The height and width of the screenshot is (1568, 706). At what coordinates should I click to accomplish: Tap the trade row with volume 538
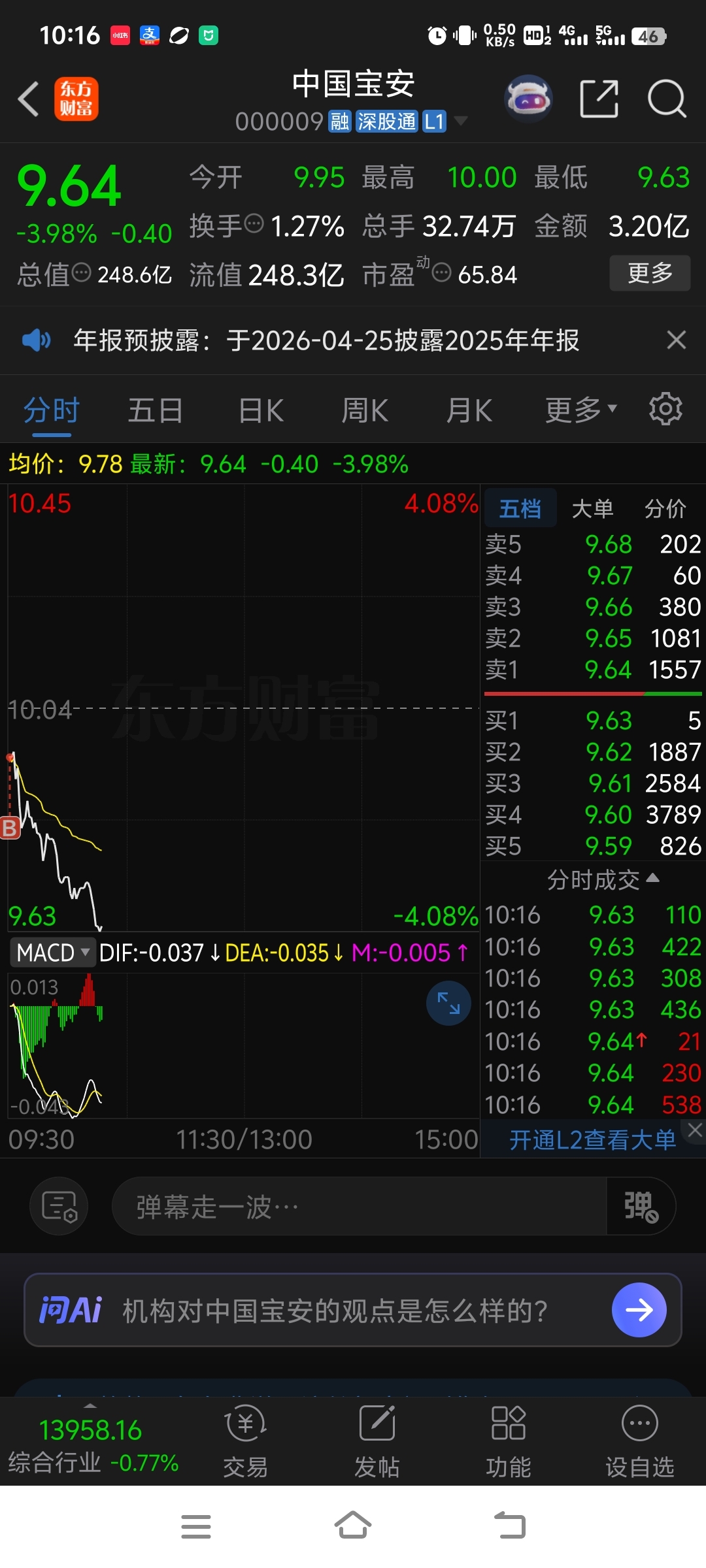click(593, 1104)
